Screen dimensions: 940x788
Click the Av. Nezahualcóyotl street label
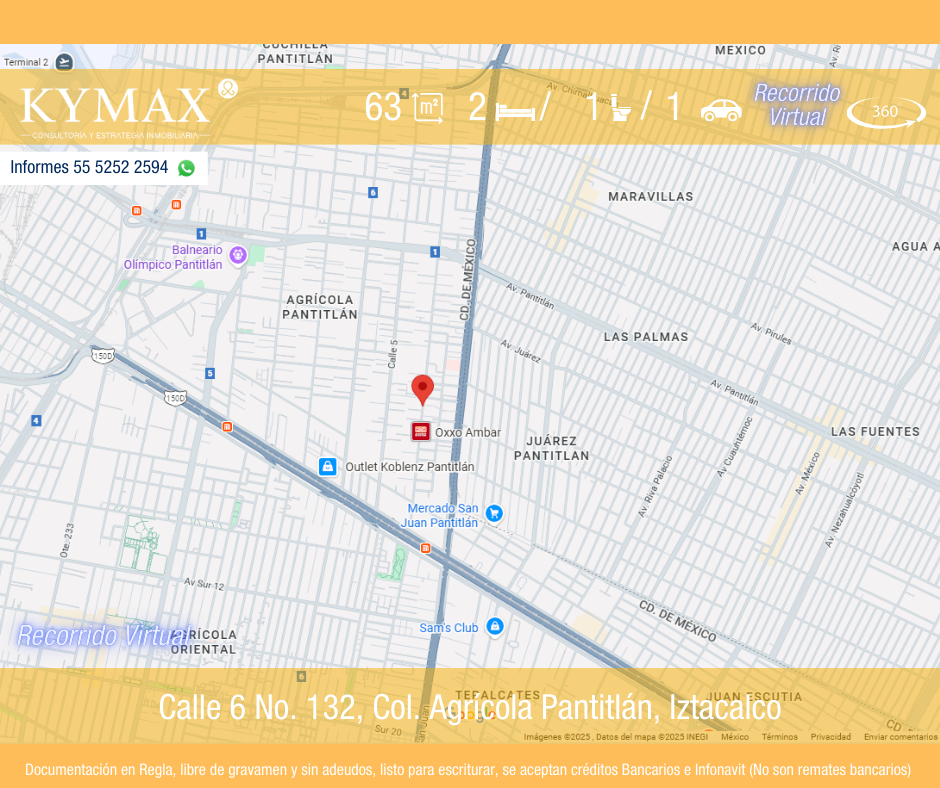pyautogui.click(x=844, y=510)
